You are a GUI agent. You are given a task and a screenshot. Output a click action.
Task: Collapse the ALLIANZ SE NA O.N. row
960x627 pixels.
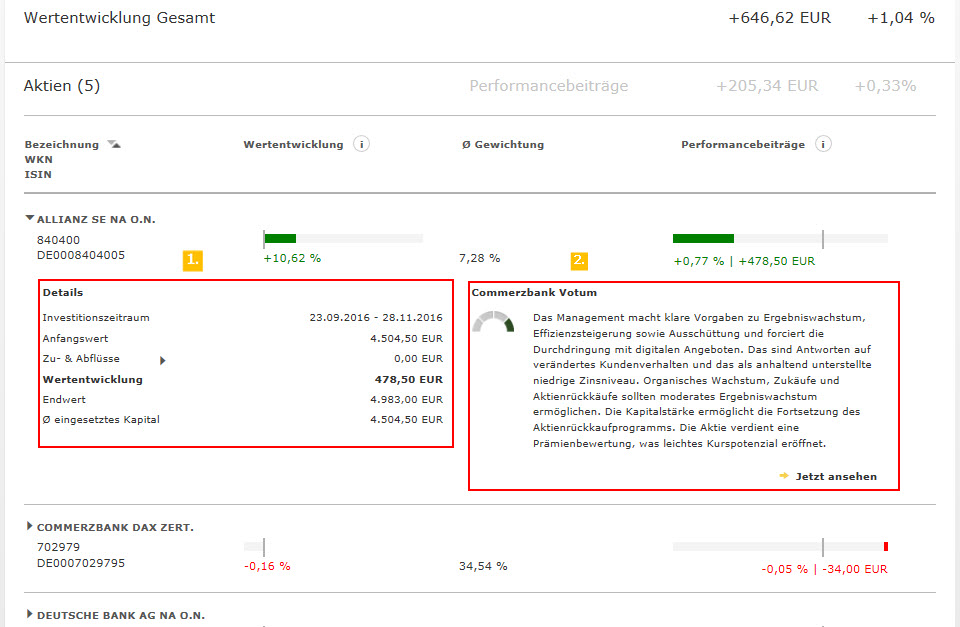[30, 218]
